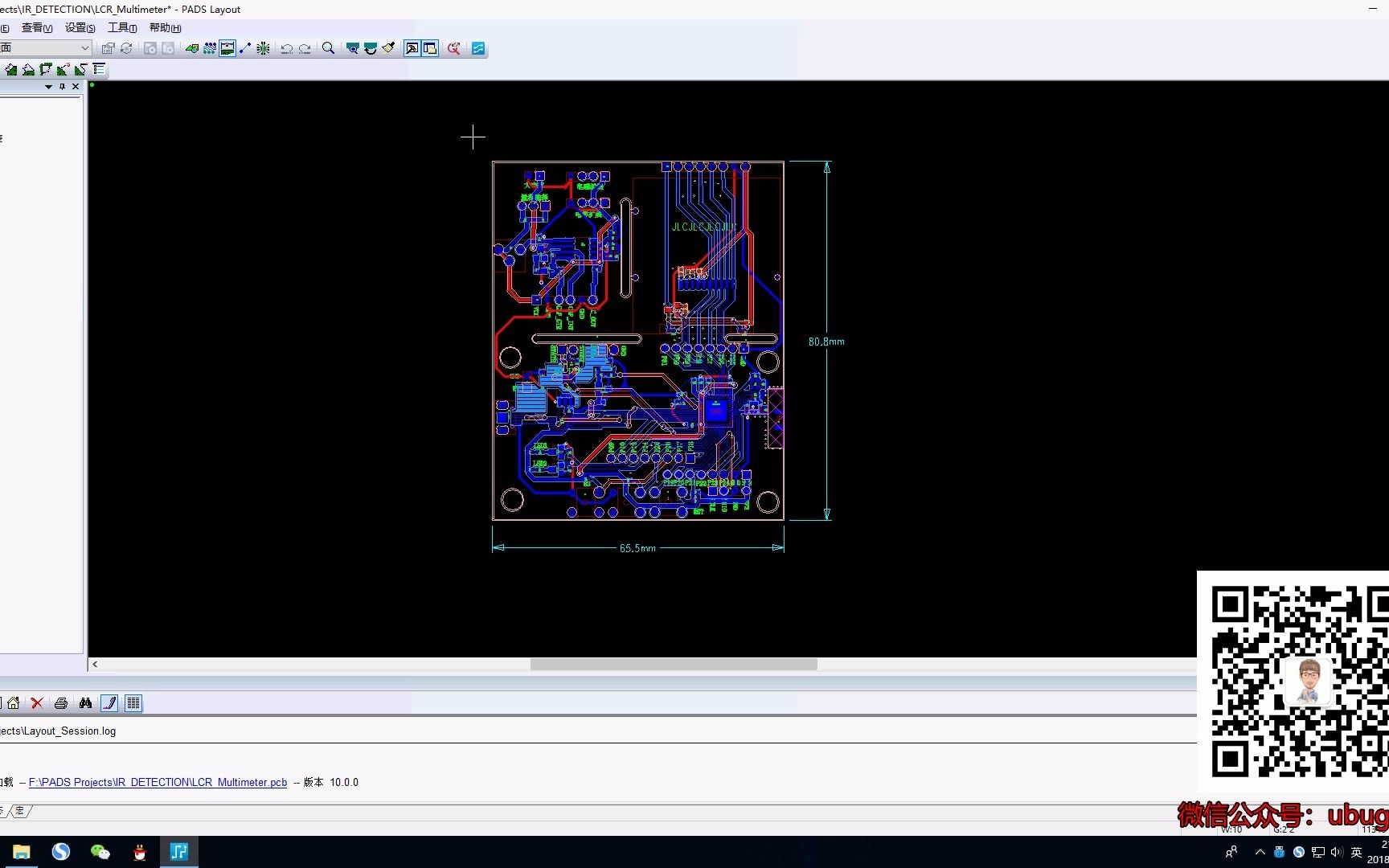Toggle the output window grid-table button
This screenshot has width=1389, height=868.
point(133,703)
